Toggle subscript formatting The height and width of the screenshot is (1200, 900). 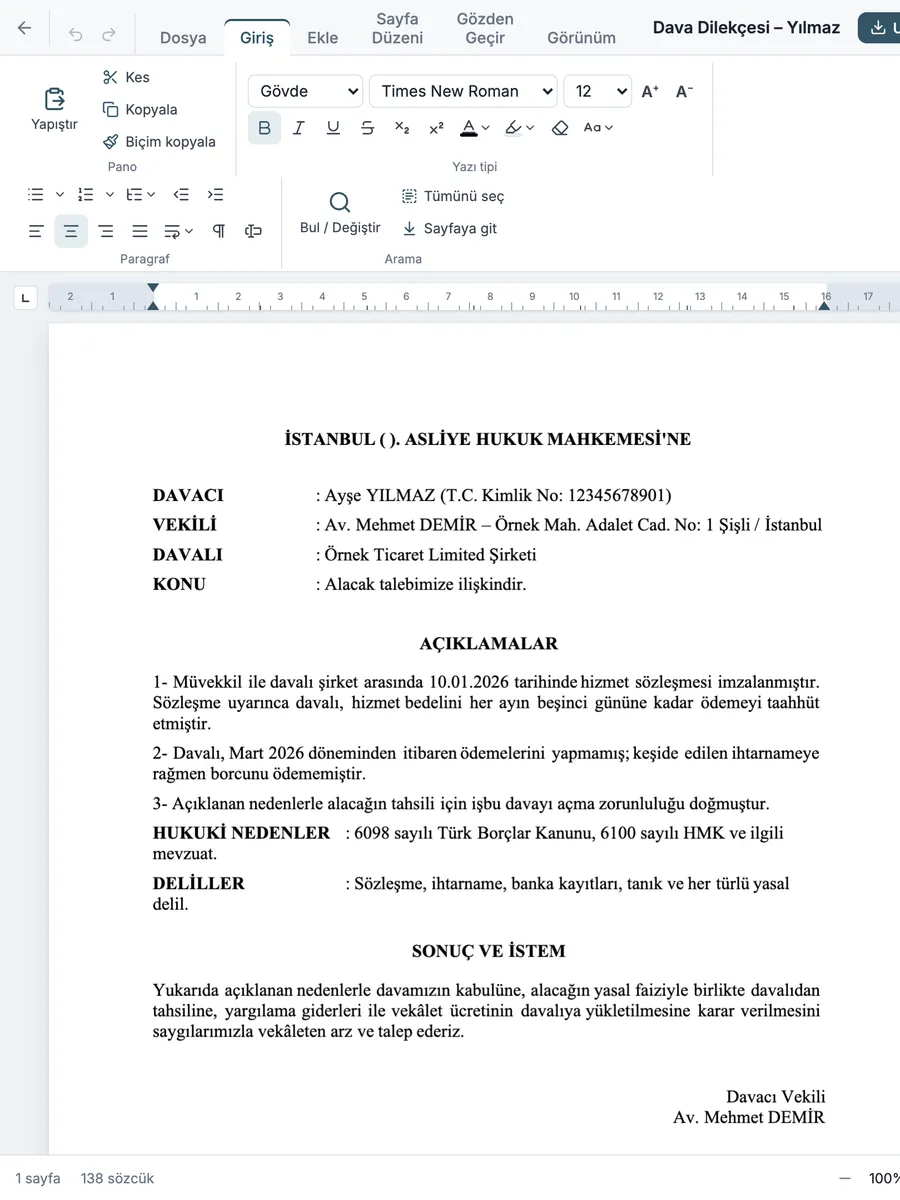[402, 128]
